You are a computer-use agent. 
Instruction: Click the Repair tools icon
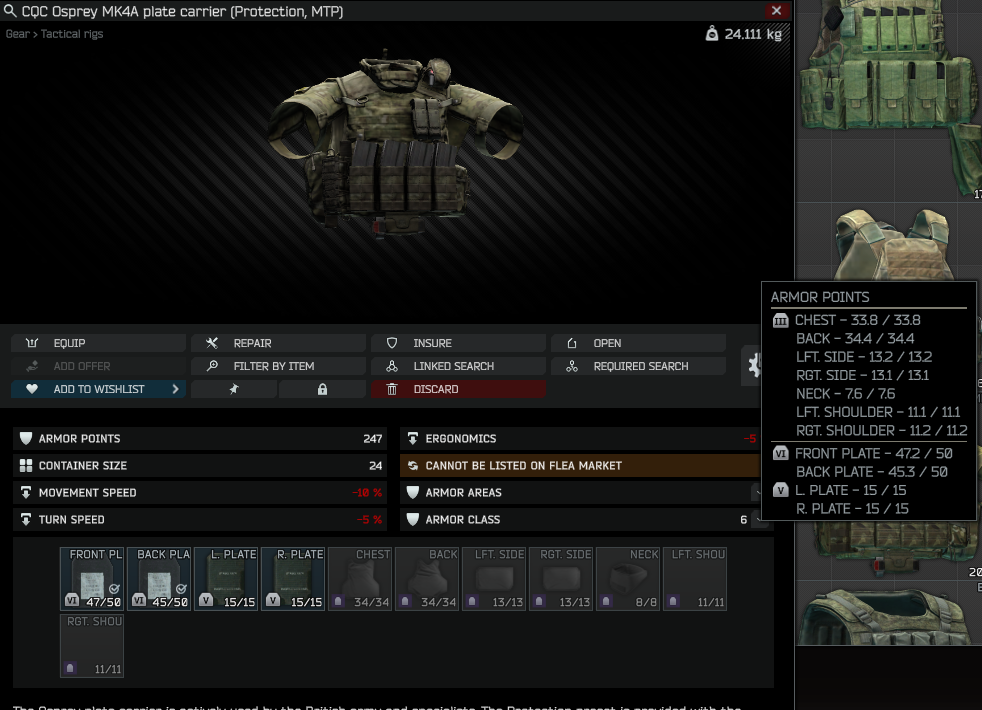212,343
